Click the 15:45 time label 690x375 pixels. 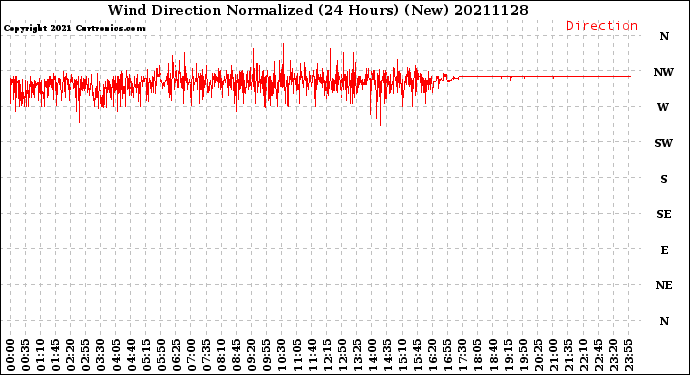[418, 355]
